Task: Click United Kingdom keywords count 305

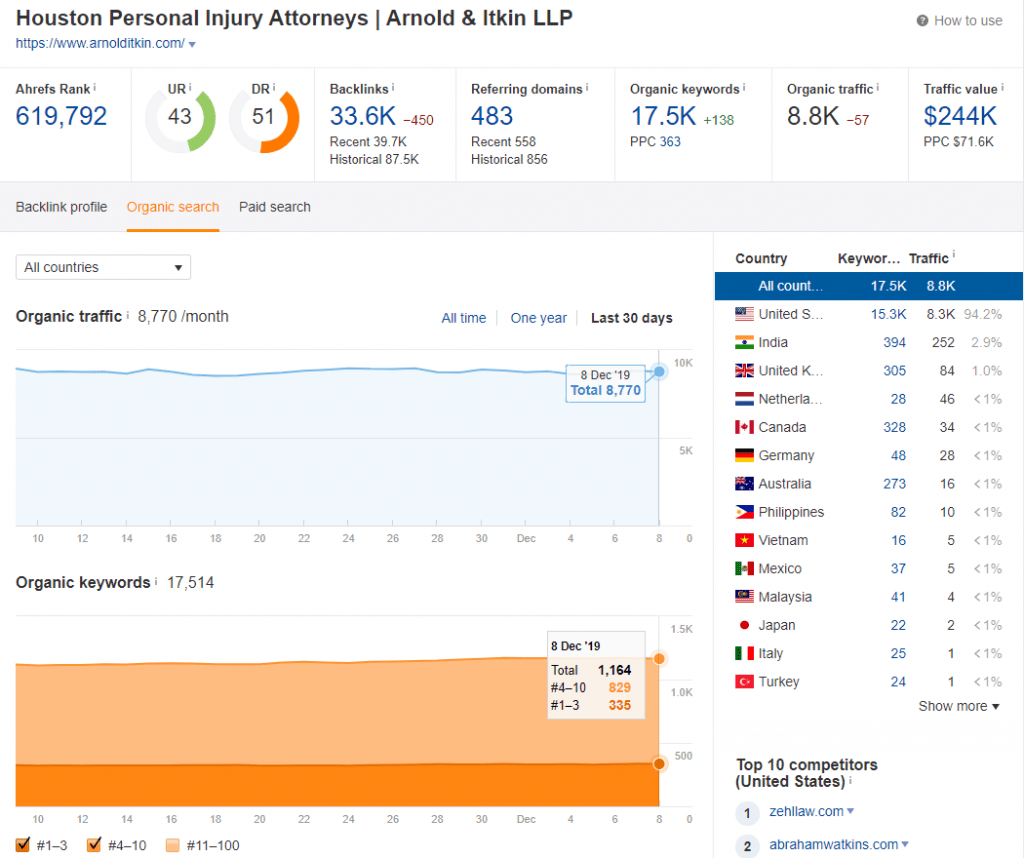Action: (x=895, y=370)
